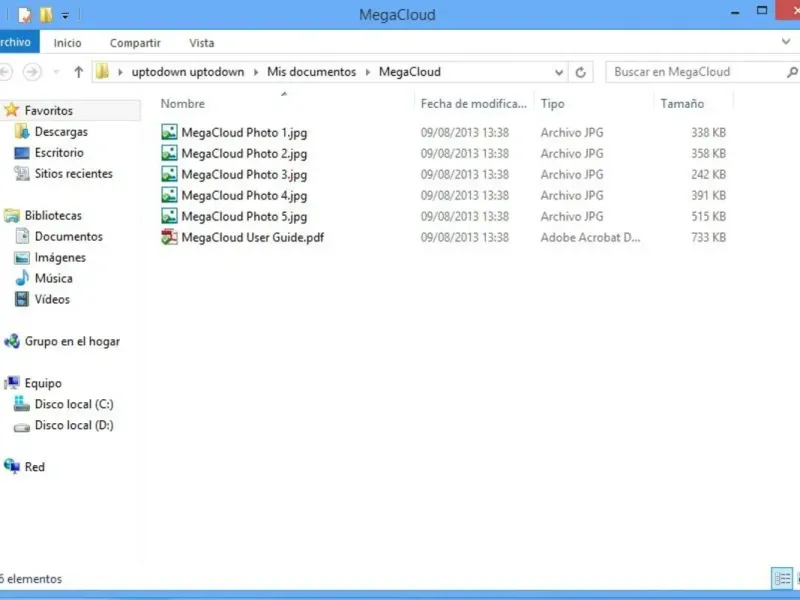Open Música library
This screenshot has height=600, width=800.
53,279
